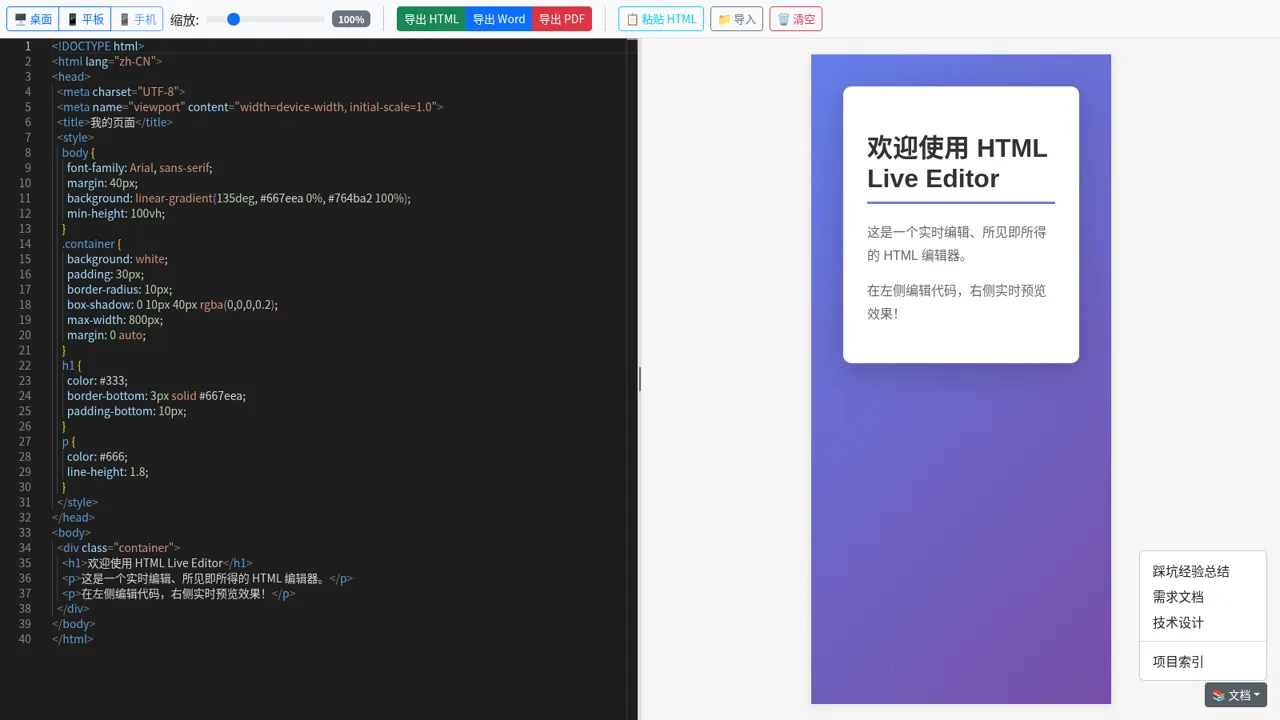This screenshot has height=720, width=1280.
Task: Click the 缩放 zoom slider handle
Action: pyautogui.click(x=233, y=19)
